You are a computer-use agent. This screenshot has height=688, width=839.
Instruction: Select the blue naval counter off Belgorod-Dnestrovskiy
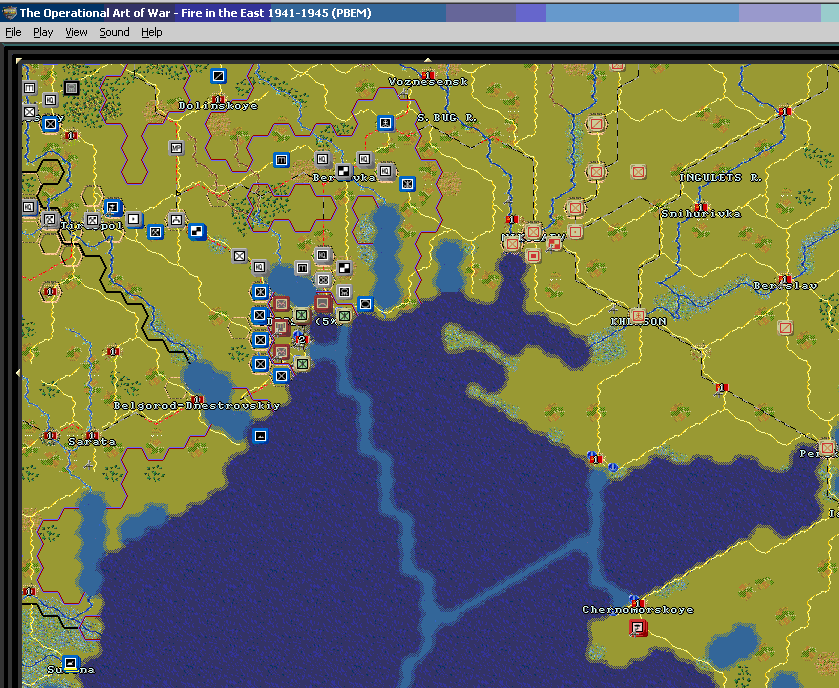tap(260, 435)
